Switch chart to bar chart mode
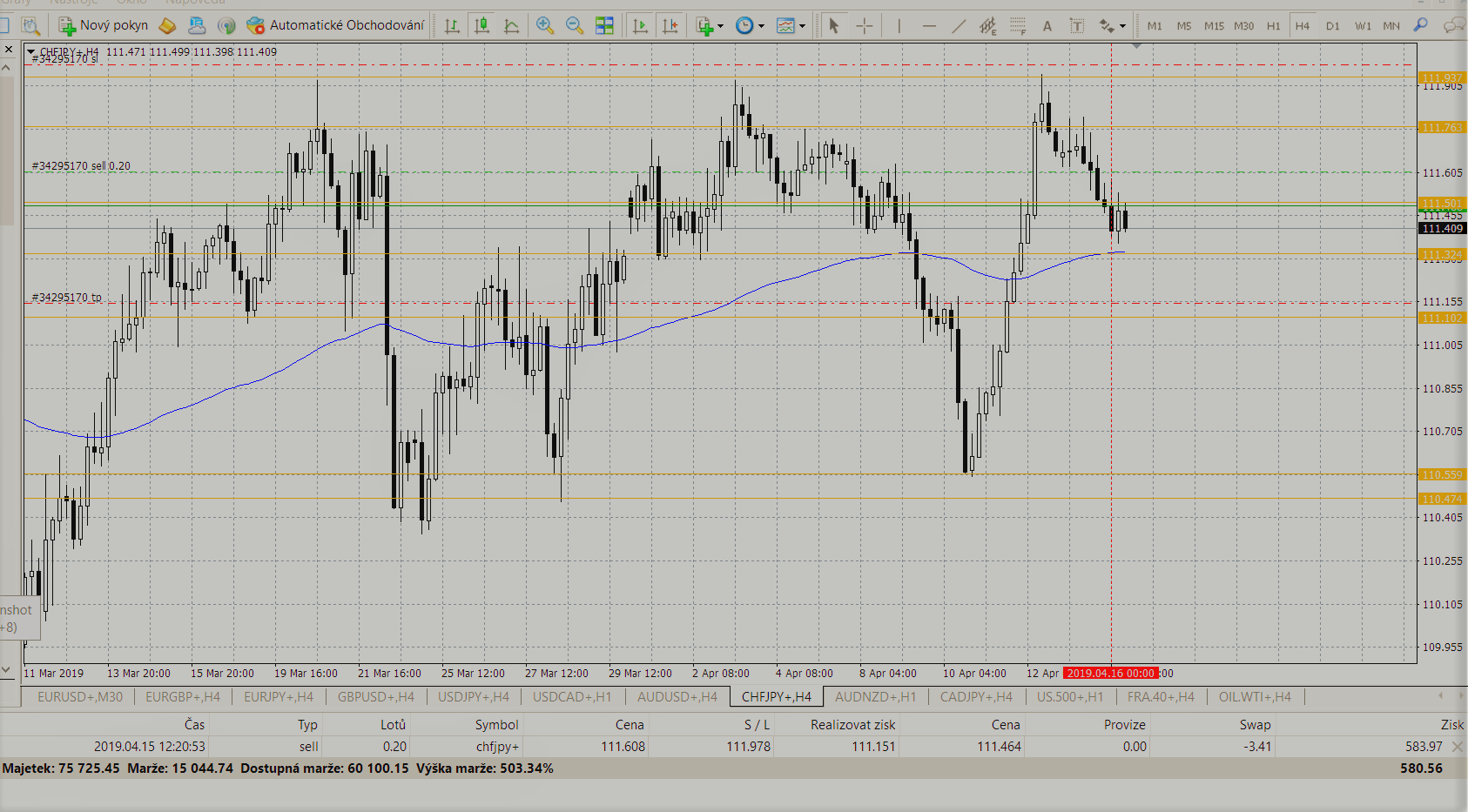The height and width of the screenshot is (812, 1468). [452, 25]
